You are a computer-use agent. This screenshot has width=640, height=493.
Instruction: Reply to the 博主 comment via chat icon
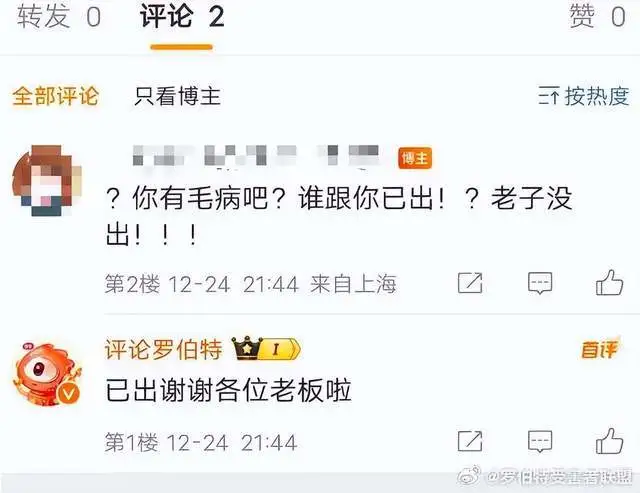coord(540,283)
